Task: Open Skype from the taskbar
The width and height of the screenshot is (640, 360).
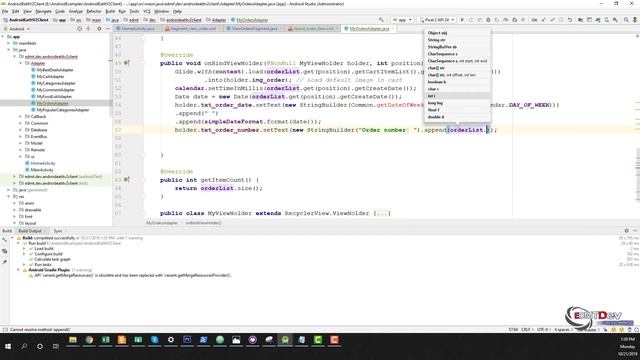Action: click(154, 340)
